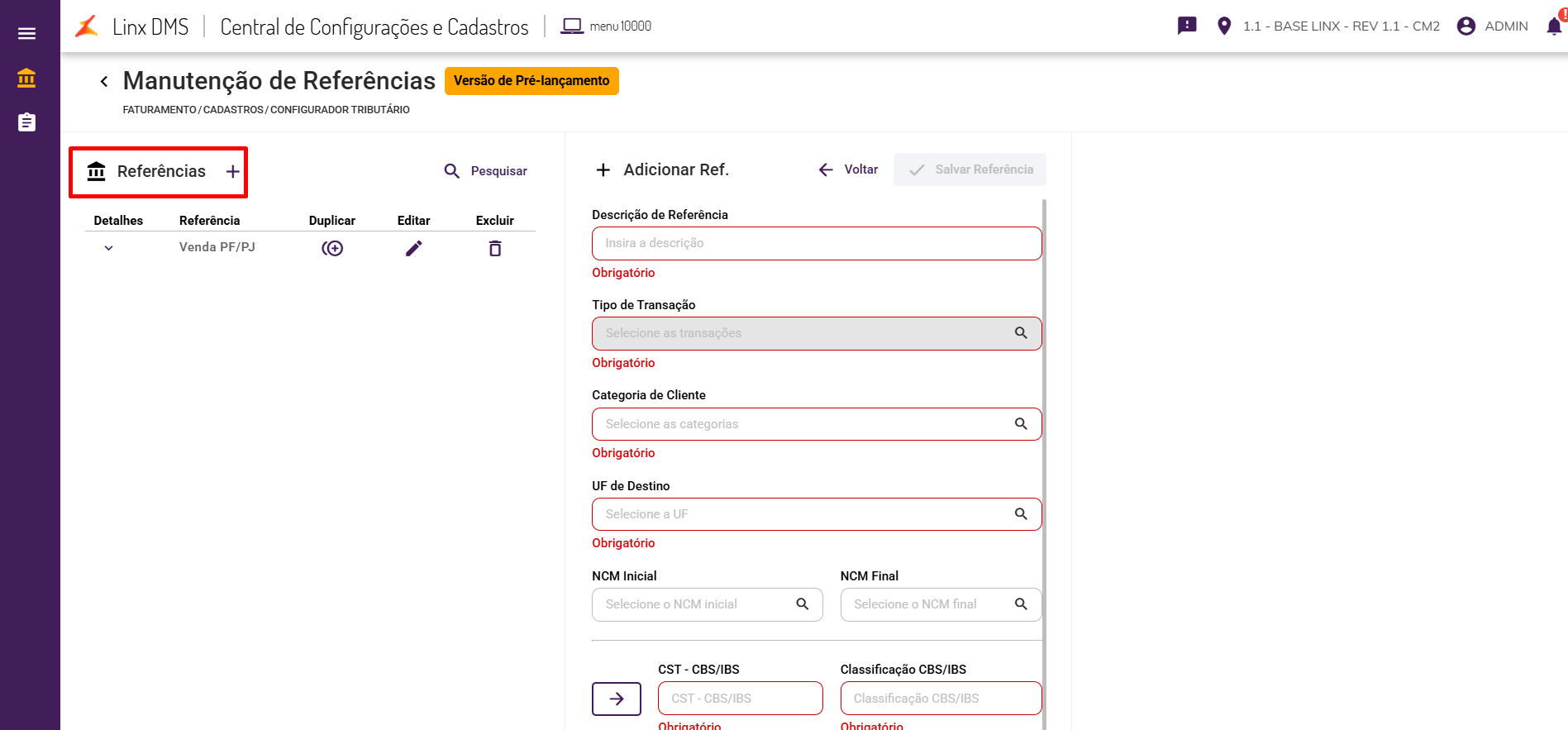Viewport: 1568px width, 730px height.
Task: Open the Categoria de Cliente selector
Action: (x=816, y=424)
